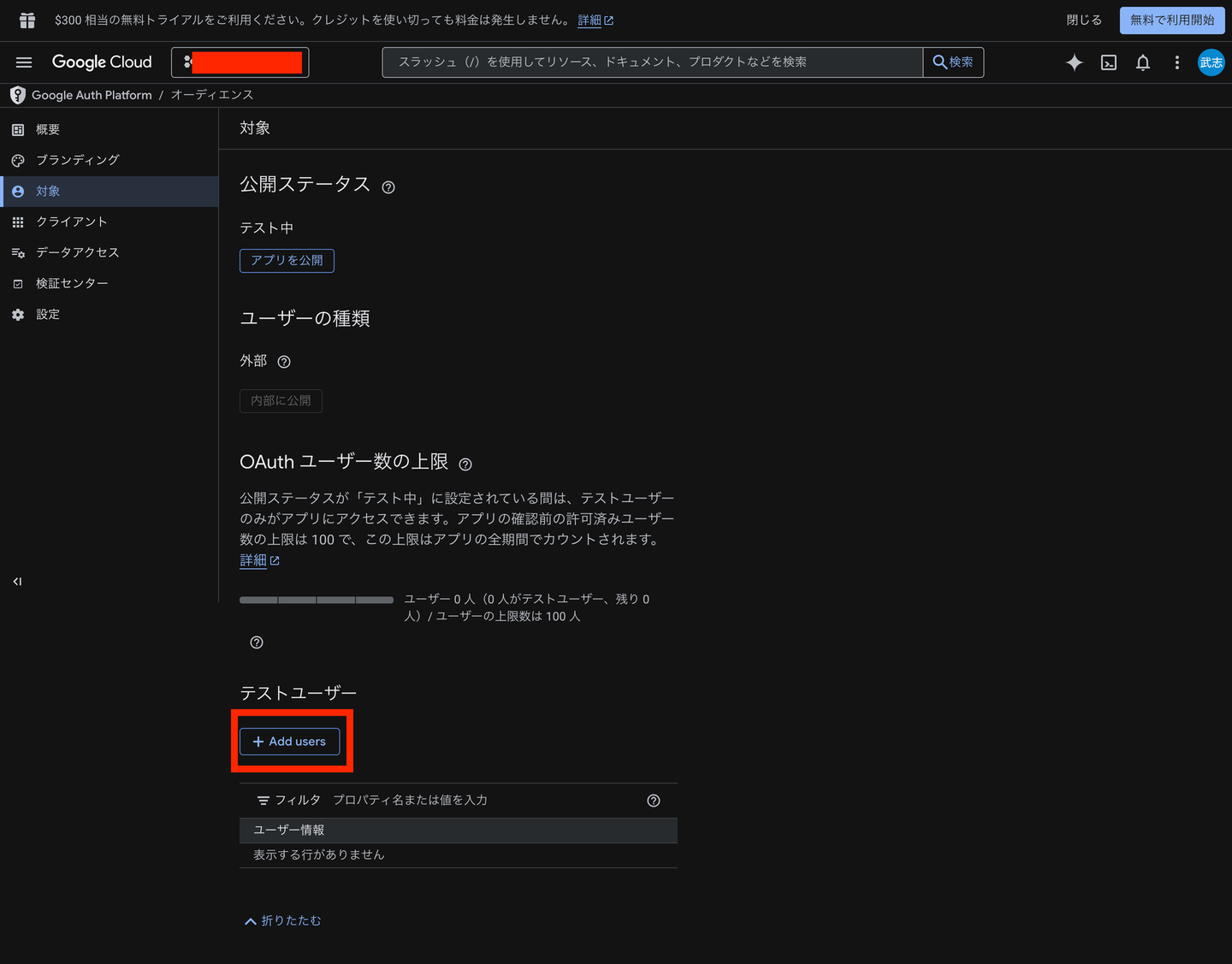Viewport: 1232px width, 964px height.
Task: Click the クライアント grid icon
Action: coord(18,222)
